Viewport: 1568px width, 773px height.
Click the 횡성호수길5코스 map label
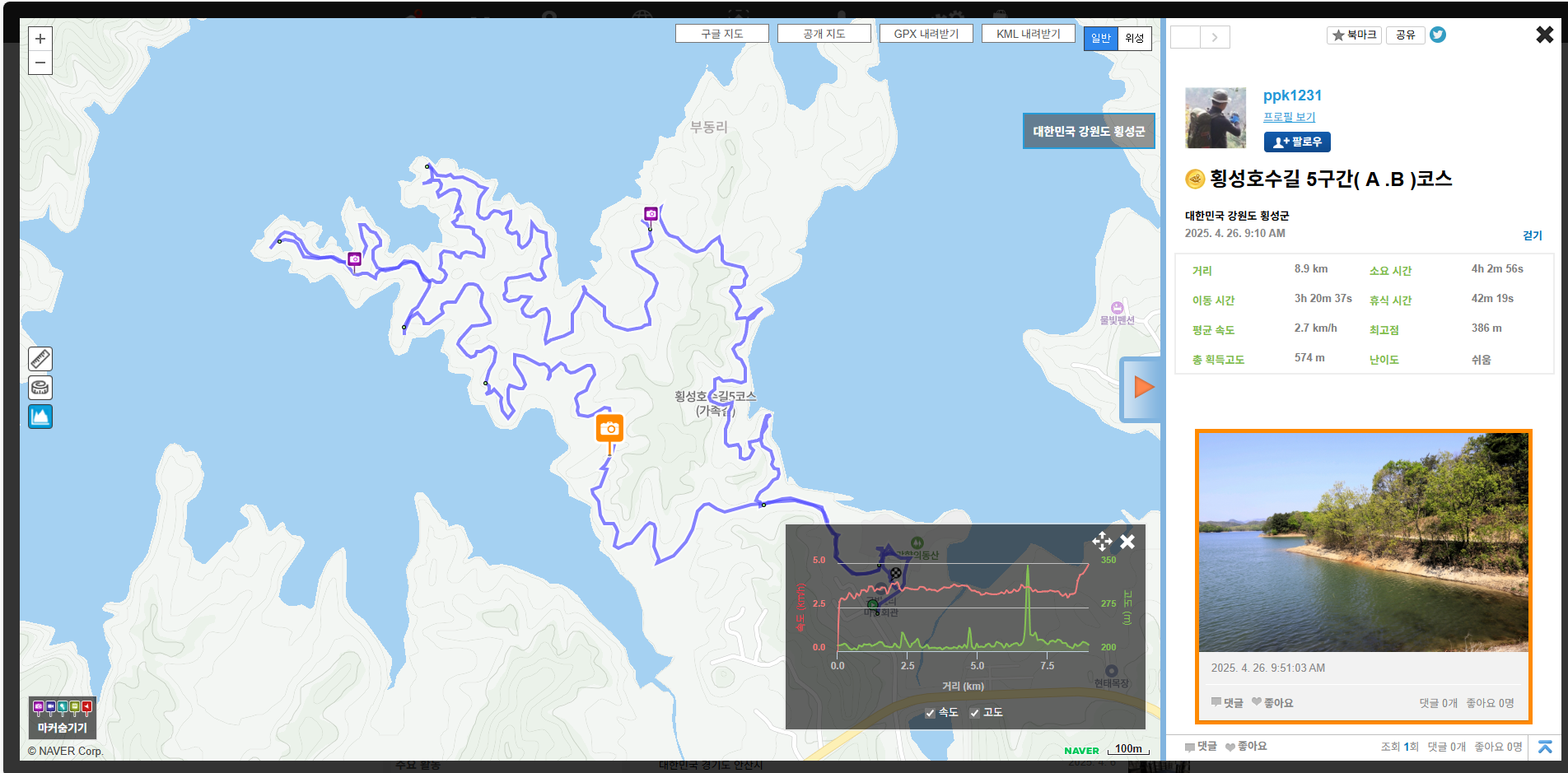715,403
